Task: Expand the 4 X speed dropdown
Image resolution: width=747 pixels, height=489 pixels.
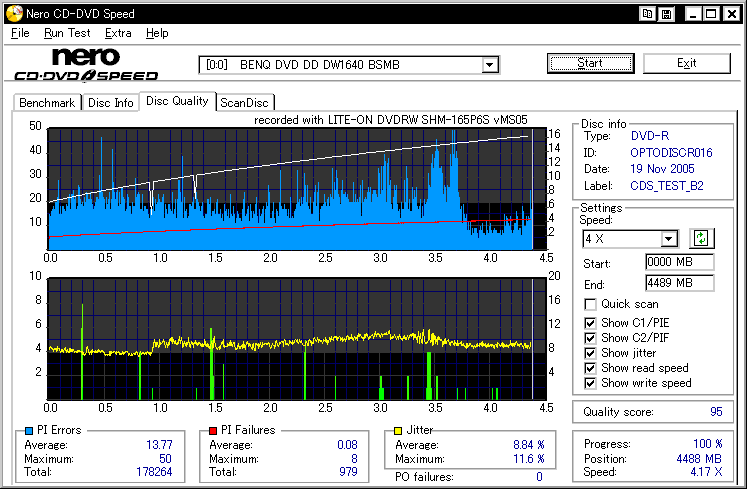Action: coord(669,239)
